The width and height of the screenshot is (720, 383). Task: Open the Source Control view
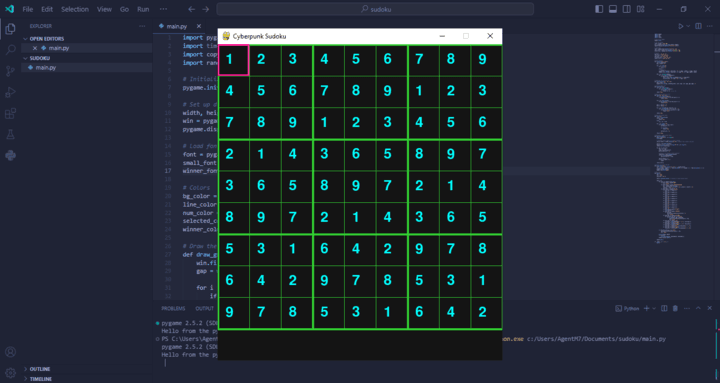click(10, 71)
